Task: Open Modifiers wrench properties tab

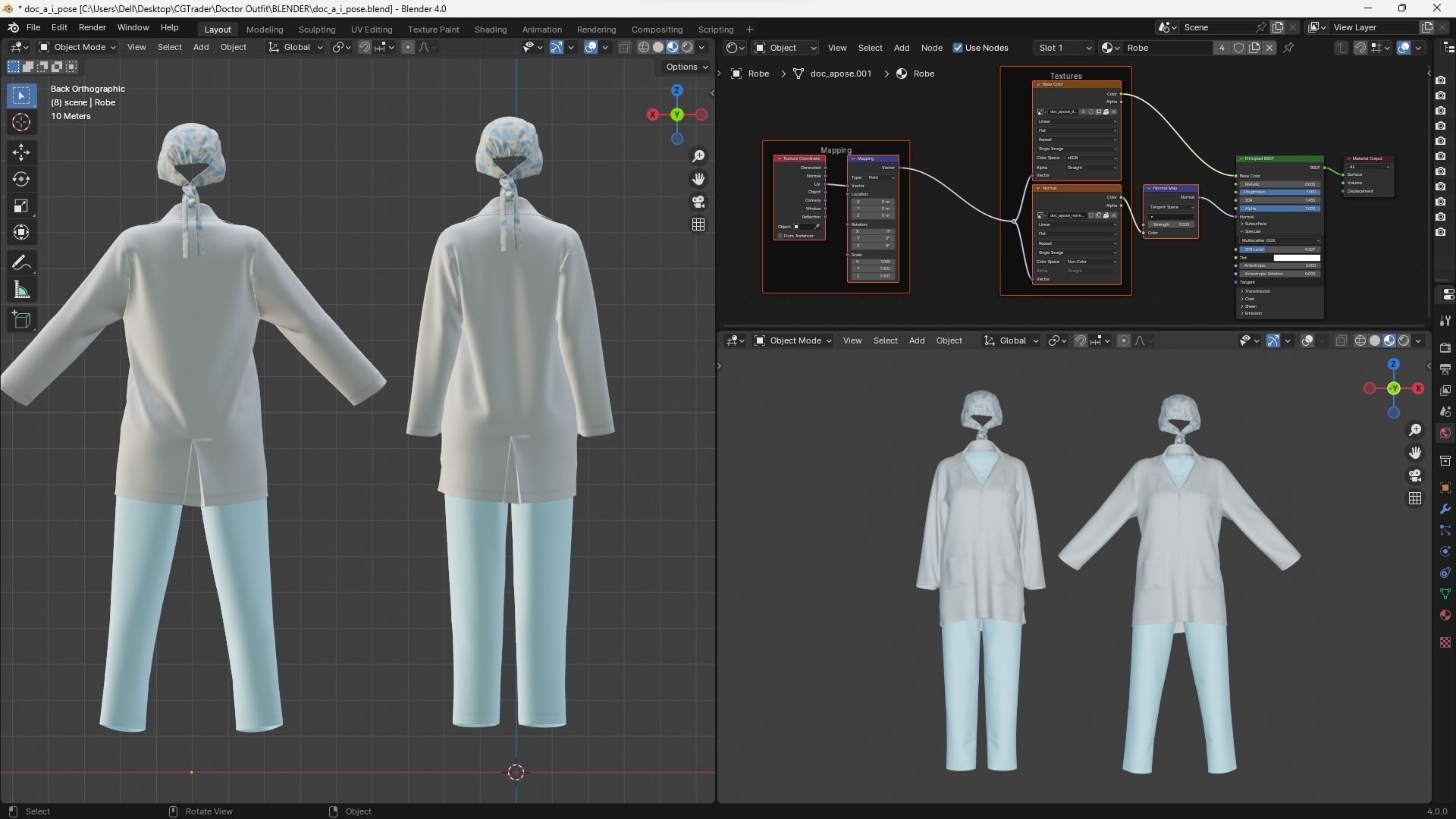Action: point(1445,509)
